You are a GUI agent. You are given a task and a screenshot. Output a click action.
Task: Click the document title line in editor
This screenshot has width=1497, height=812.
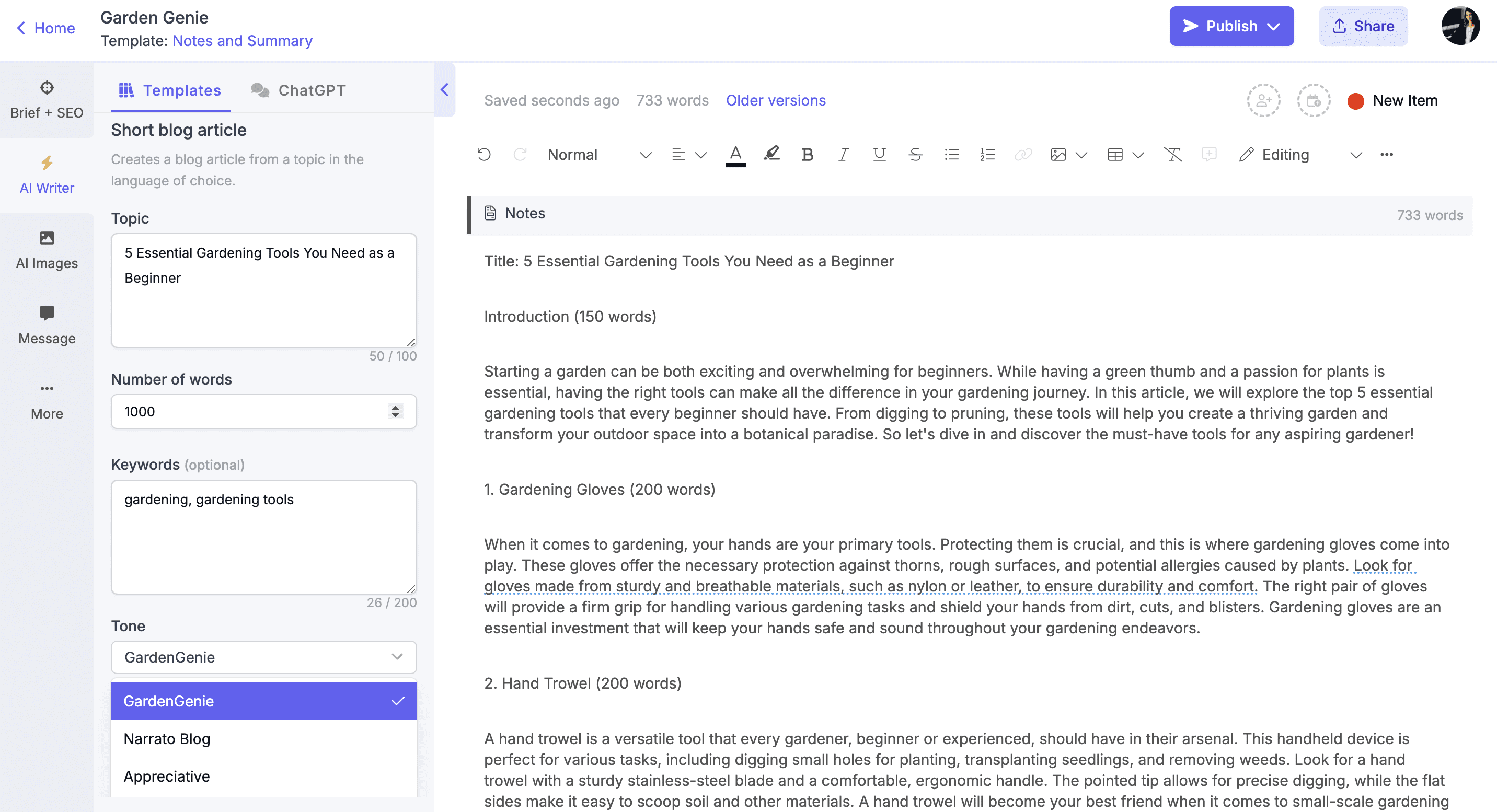pyautogui.click(x=689, y=261)
